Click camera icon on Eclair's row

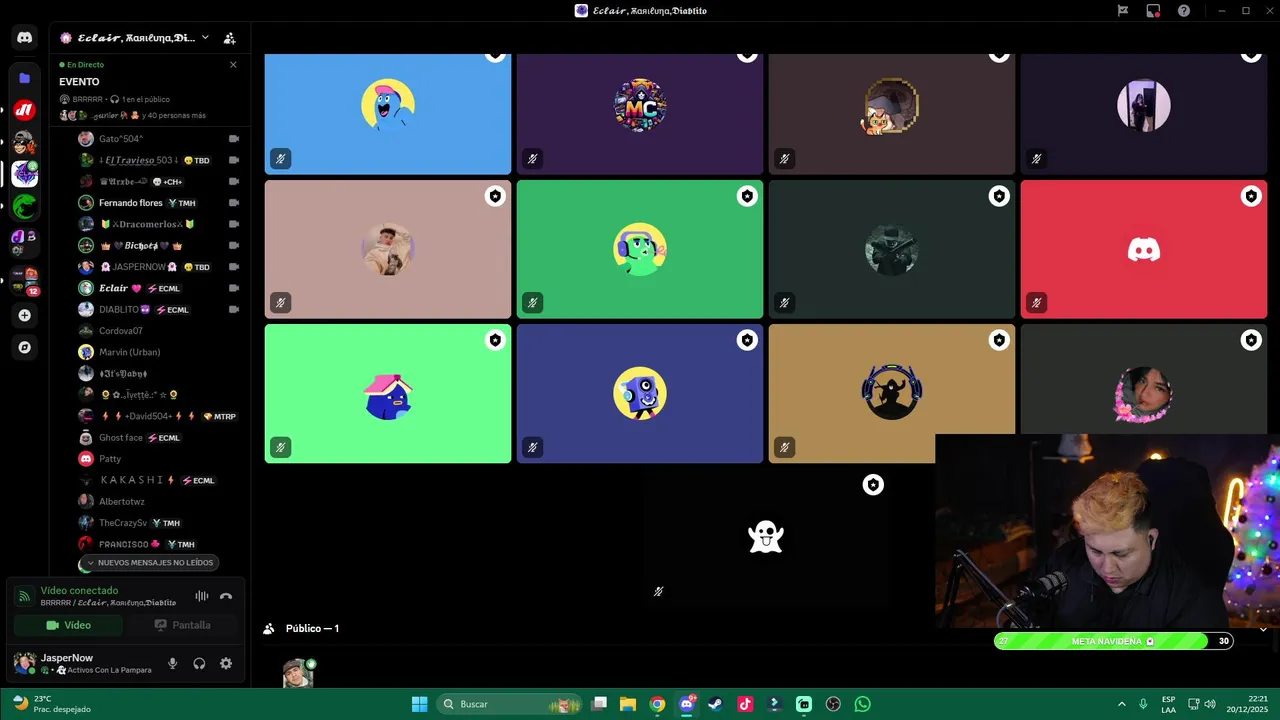coord(233,288)
